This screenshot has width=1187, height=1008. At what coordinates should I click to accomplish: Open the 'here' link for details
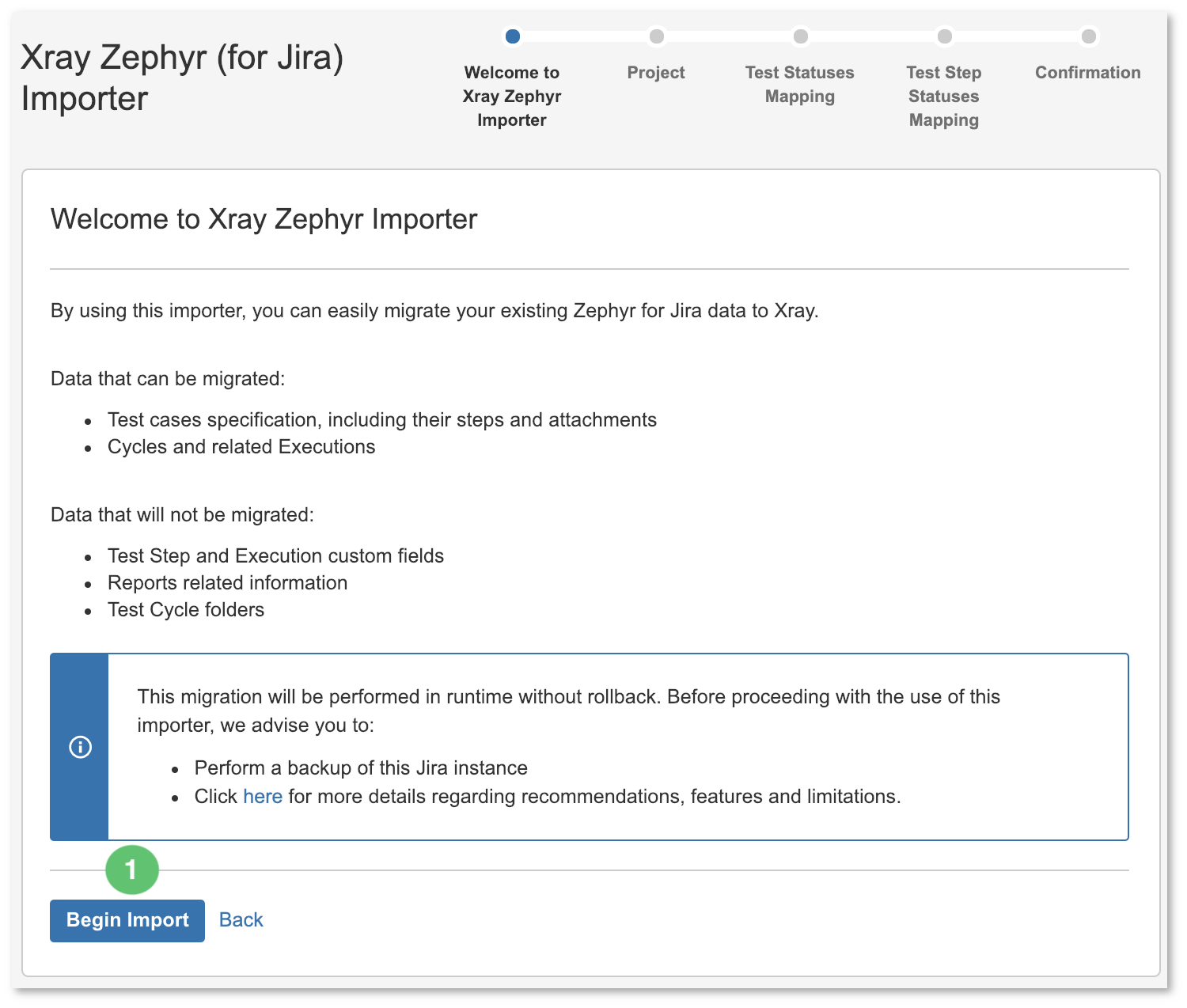[x=262, y=796]
